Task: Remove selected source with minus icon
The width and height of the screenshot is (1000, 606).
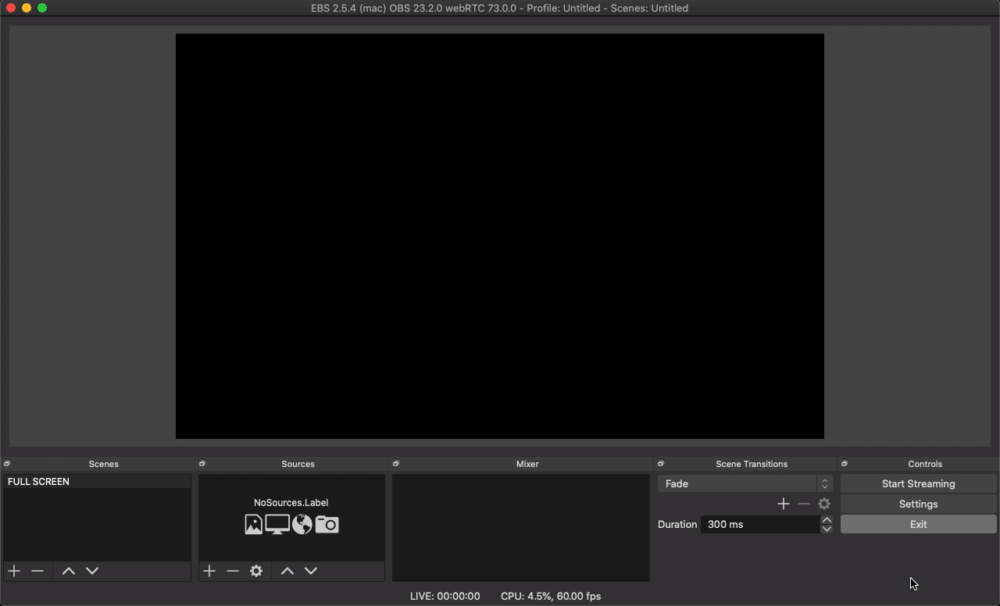Action: click(233, 571)
